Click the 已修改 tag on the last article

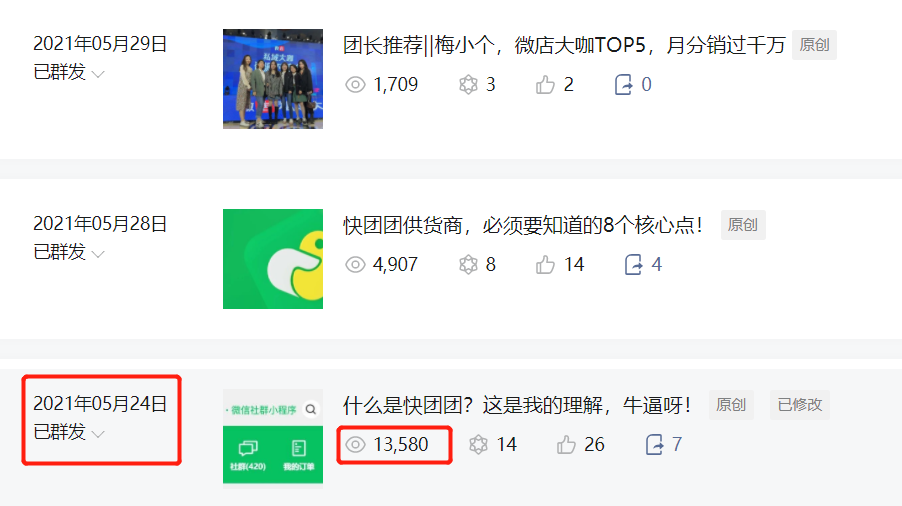[x=800, y=405]
